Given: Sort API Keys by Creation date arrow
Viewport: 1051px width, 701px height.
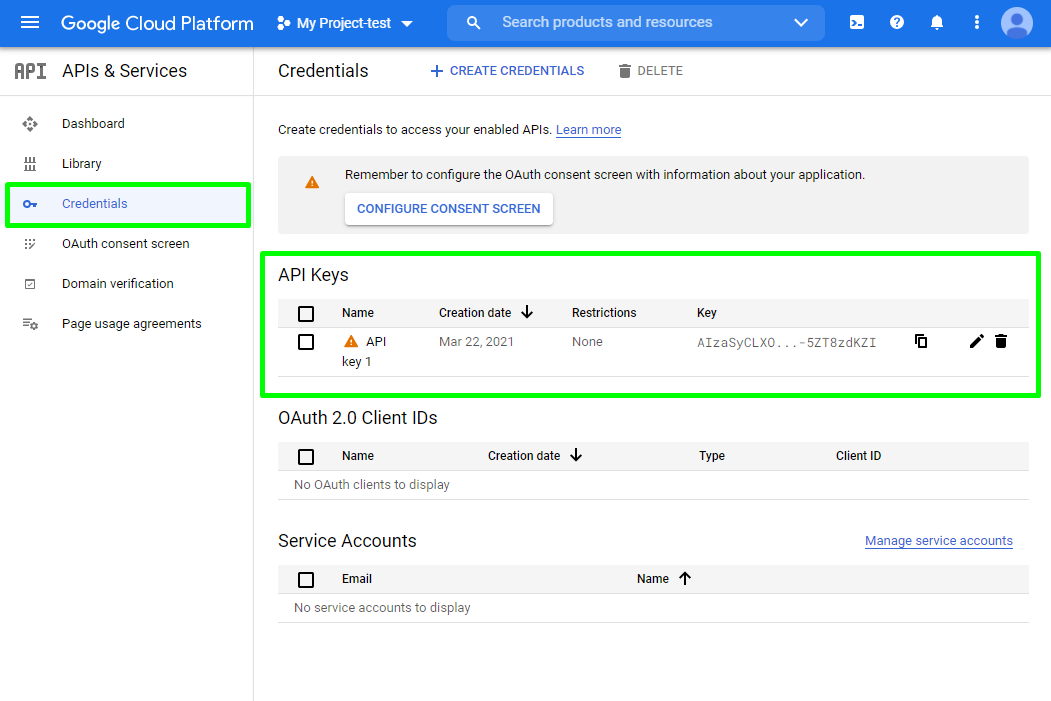Looking at the screenshot, I should tap(528, 312).
